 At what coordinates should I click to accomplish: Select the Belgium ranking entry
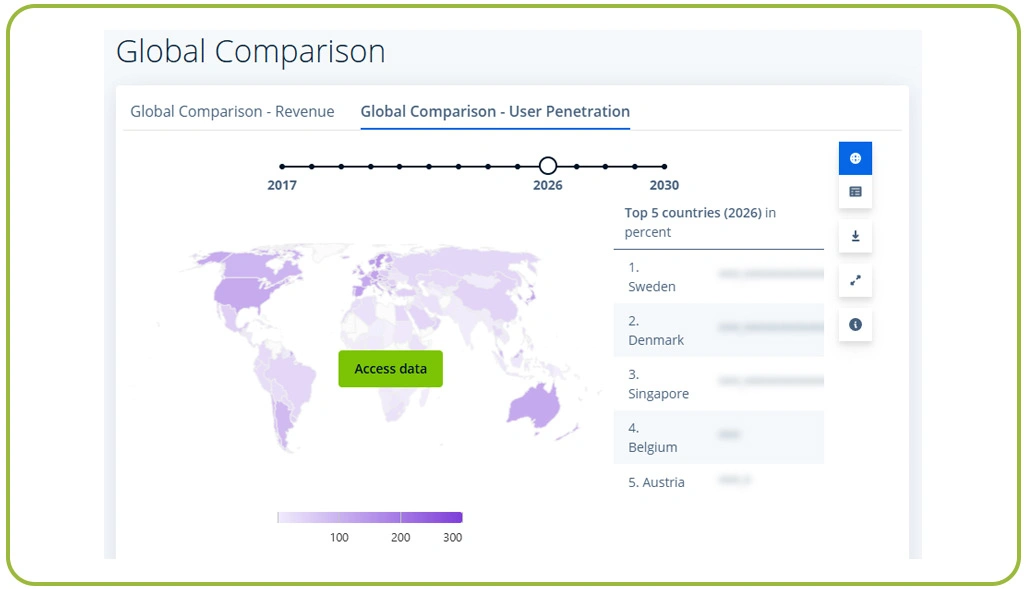tap(718, 437)
